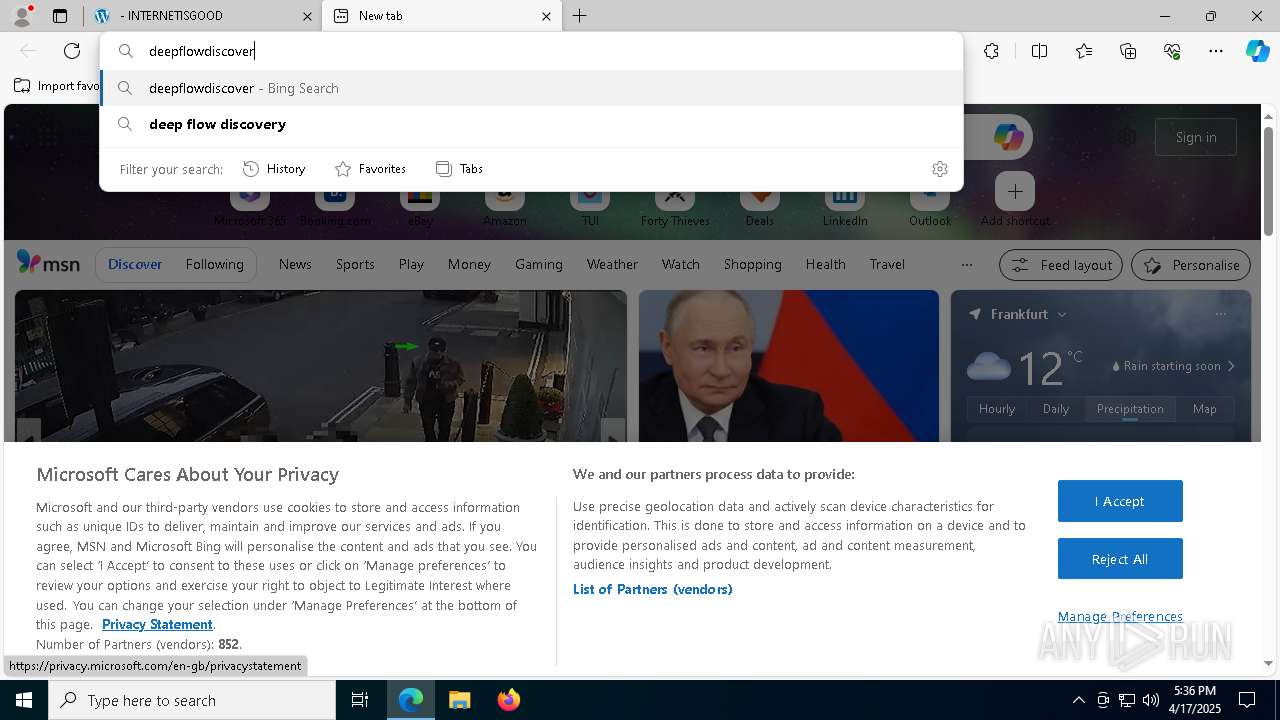Click Sign in button
This screenshot has height=720, width=1280.
point(1196,137)
